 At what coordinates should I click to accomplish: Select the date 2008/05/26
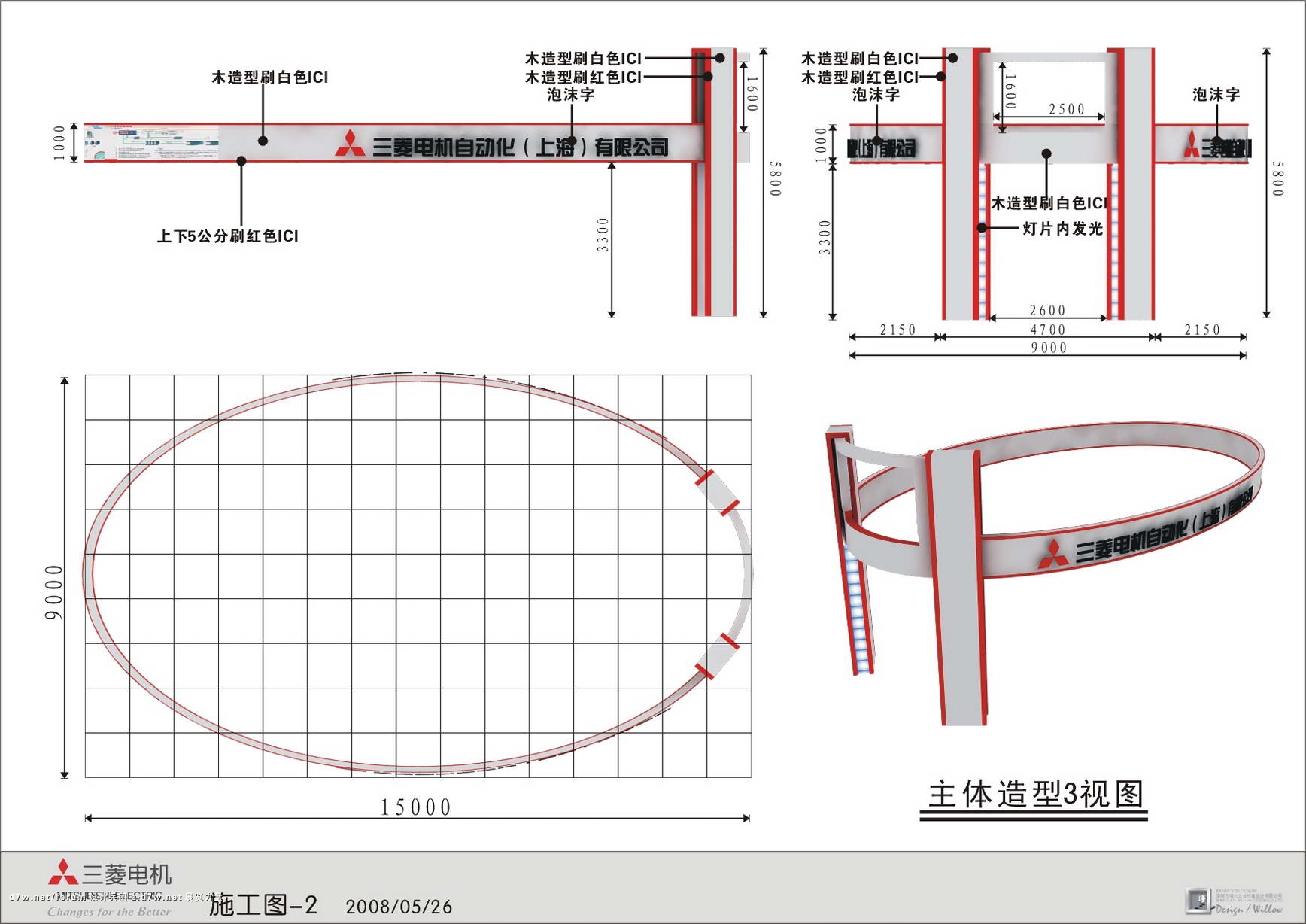coord(399,907)
